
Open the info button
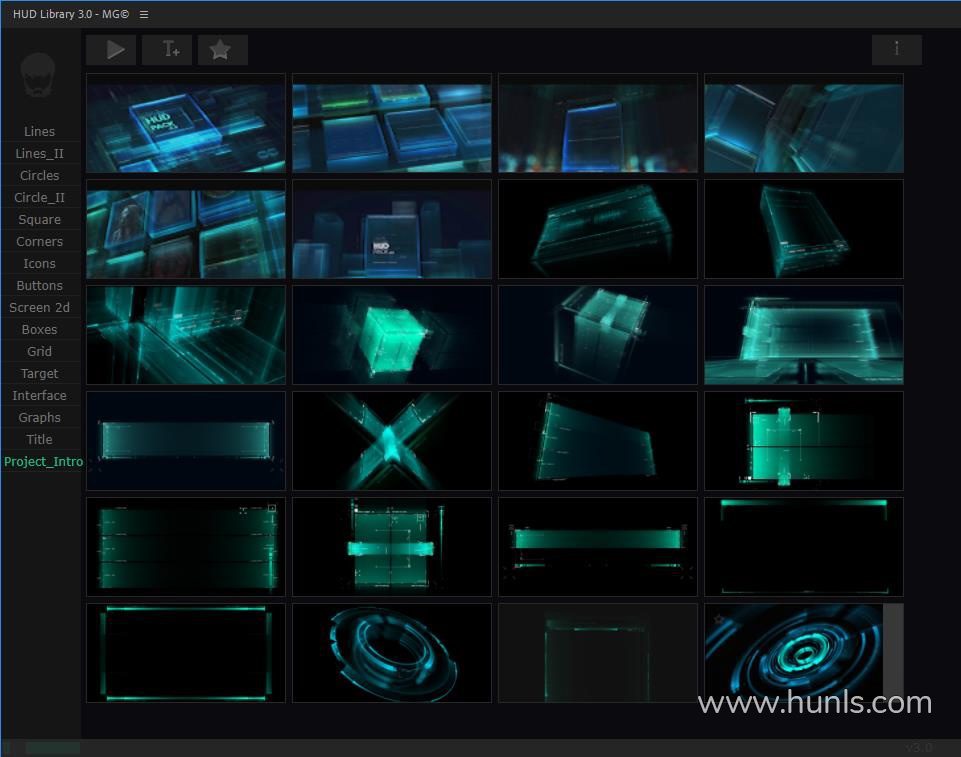tap(897, 50)
